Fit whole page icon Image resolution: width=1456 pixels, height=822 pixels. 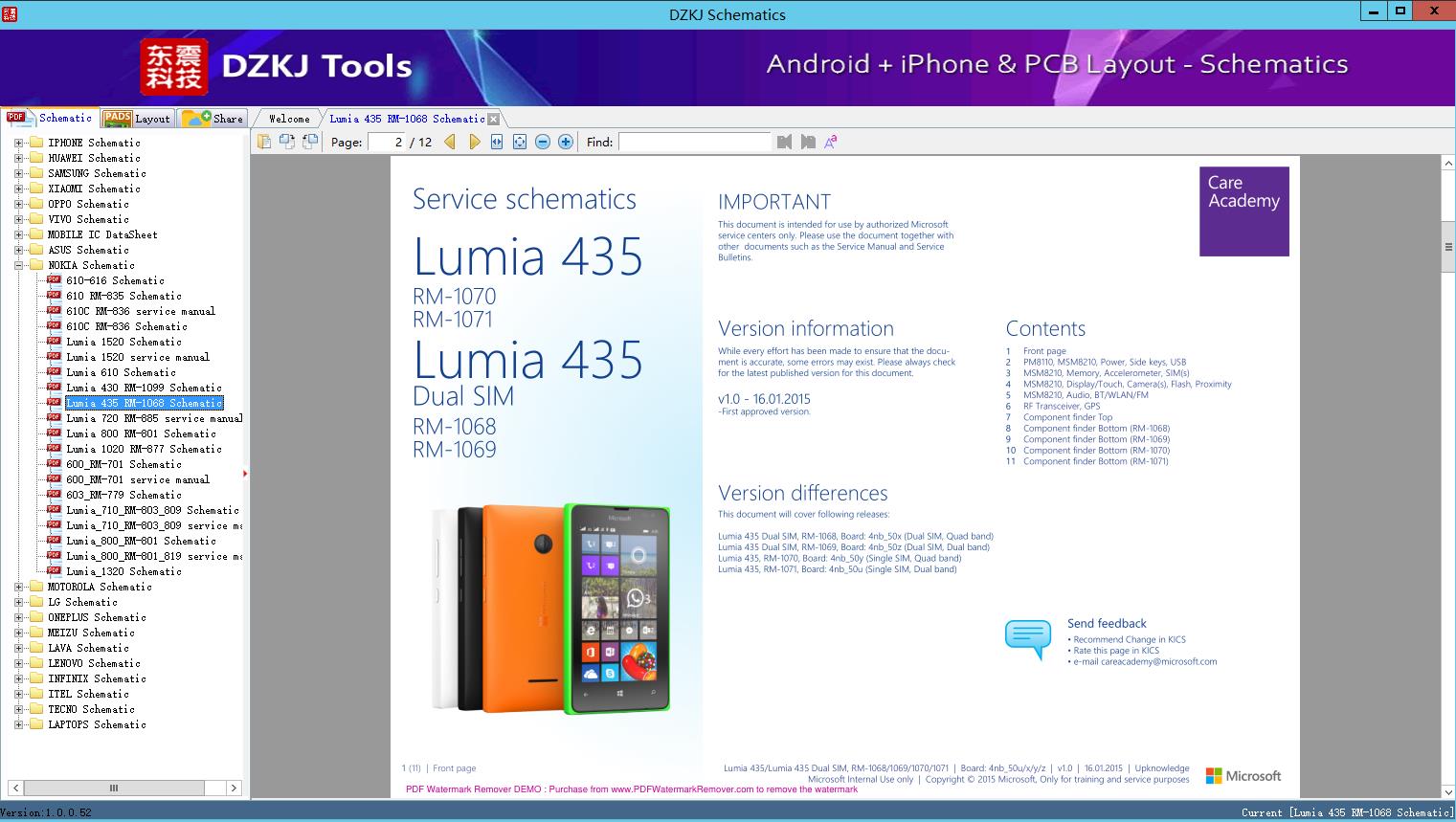point(520,142)
